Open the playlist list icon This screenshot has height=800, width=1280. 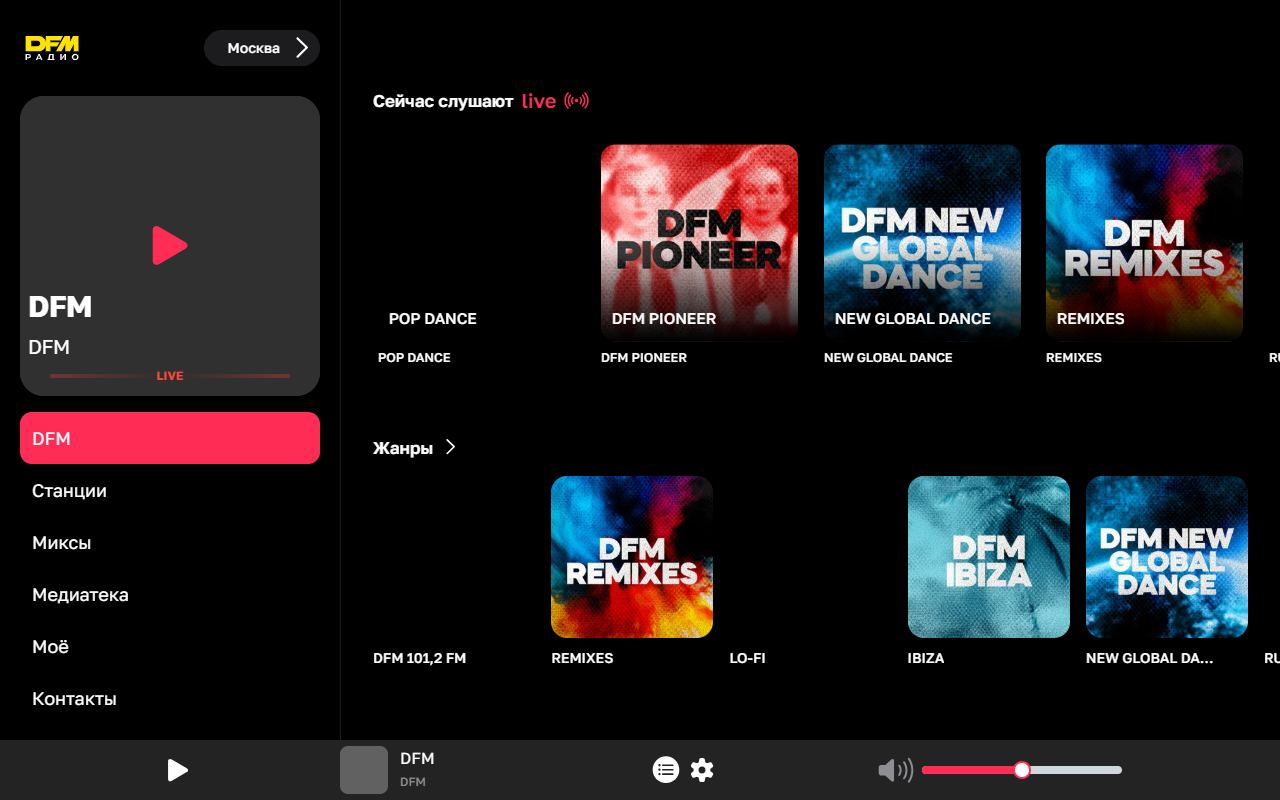pyautogui.click(x=666, y=770)
